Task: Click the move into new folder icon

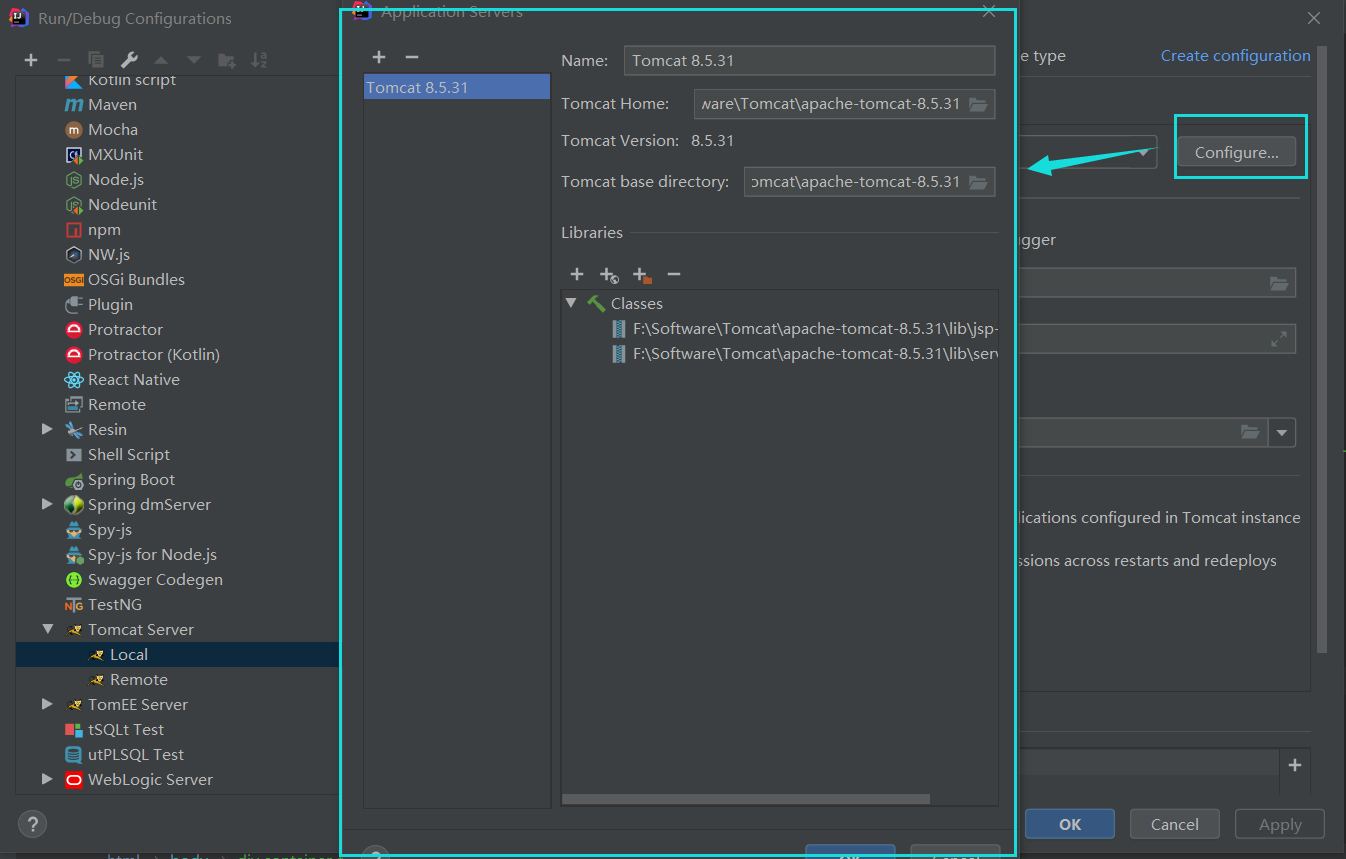Action: tap(227, 60)
